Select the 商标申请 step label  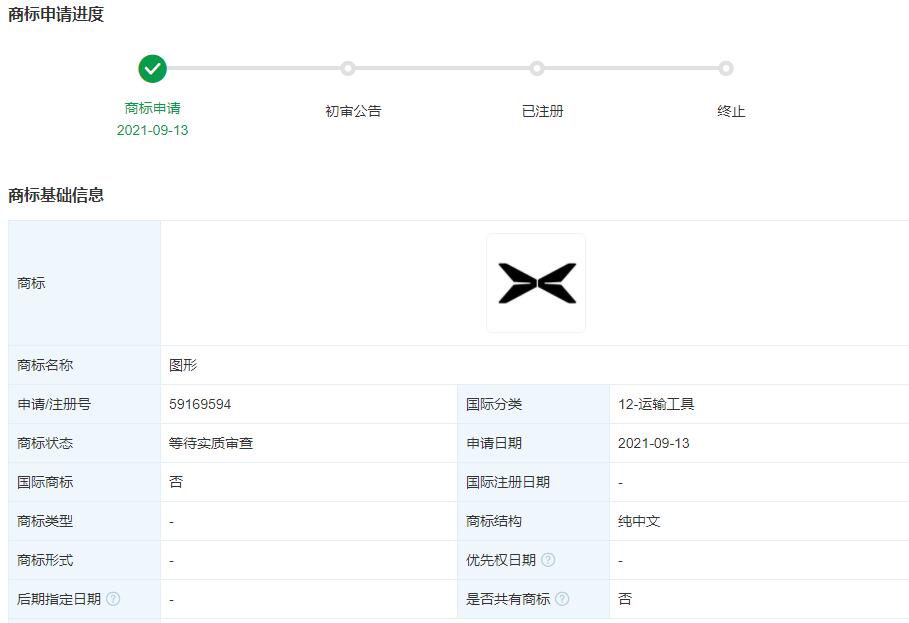click(x=152, y=111)
